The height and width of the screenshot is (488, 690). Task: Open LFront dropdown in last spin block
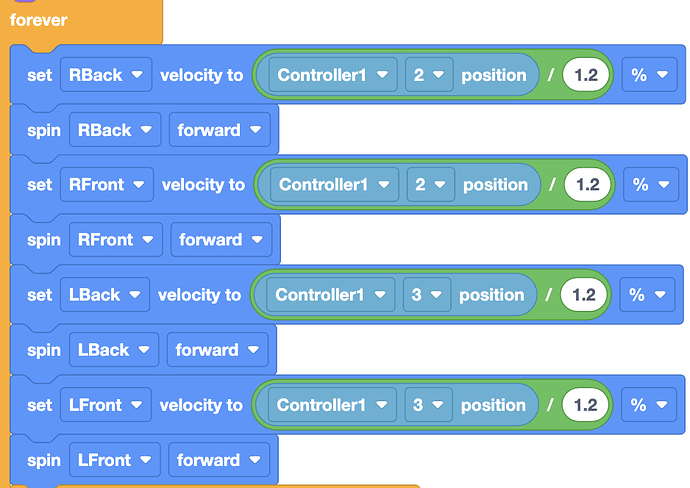pos(115,460)
